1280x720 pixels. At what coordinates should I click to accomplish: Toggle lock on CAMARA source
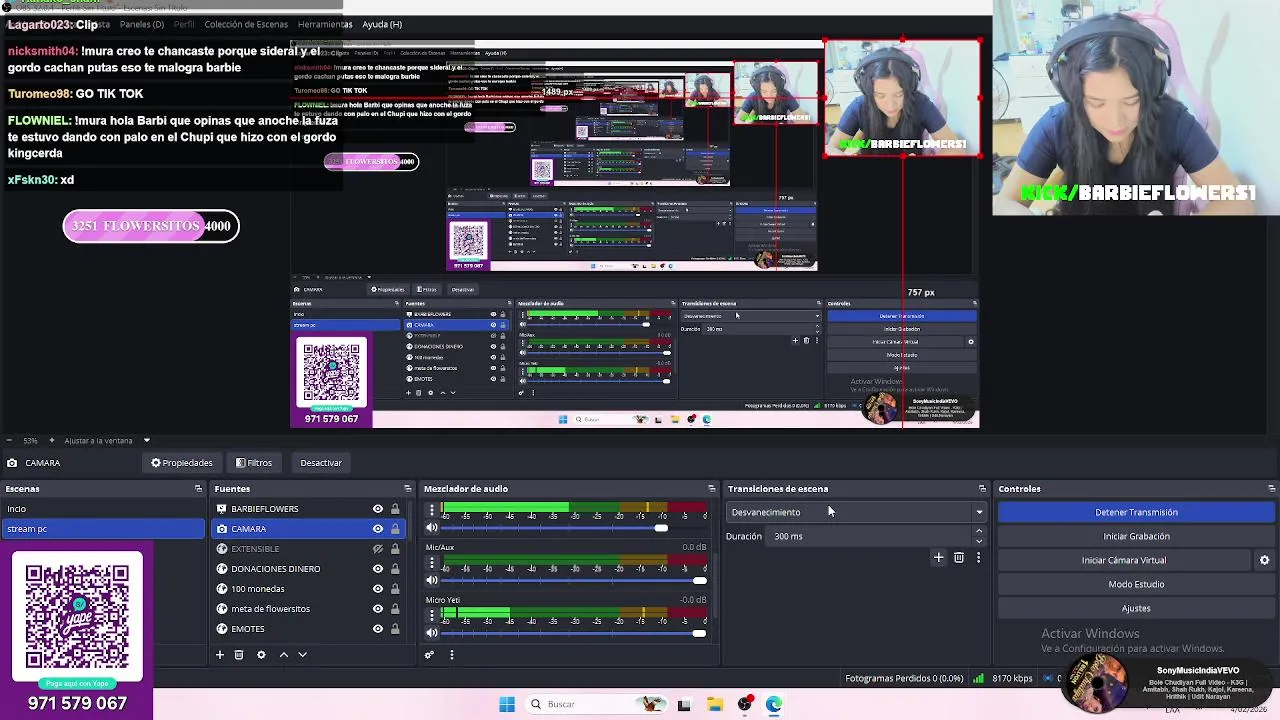(x=395, y=529)
